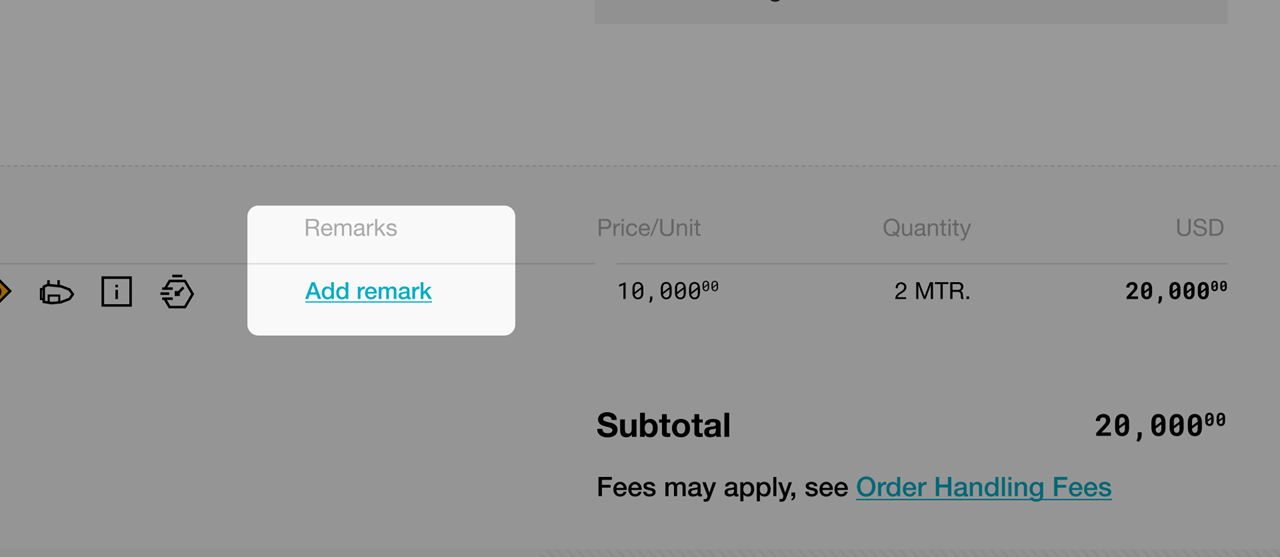Select the 10,000.00 unit price value
This screenshot has width=1280, height=557.
tap(667, 291)
